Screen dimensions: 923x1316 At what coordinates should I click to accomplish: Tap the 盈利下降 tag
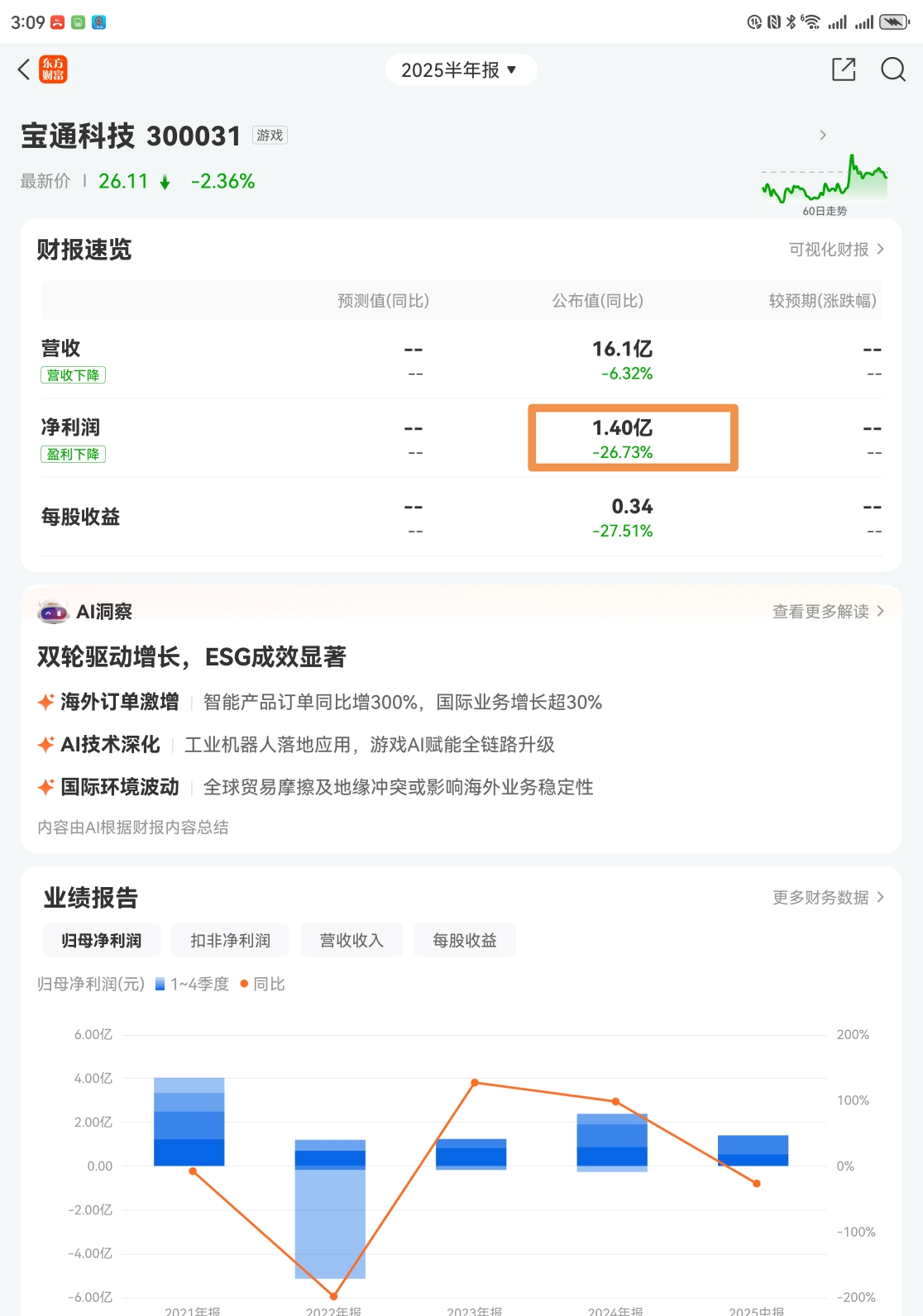[74, 454]
